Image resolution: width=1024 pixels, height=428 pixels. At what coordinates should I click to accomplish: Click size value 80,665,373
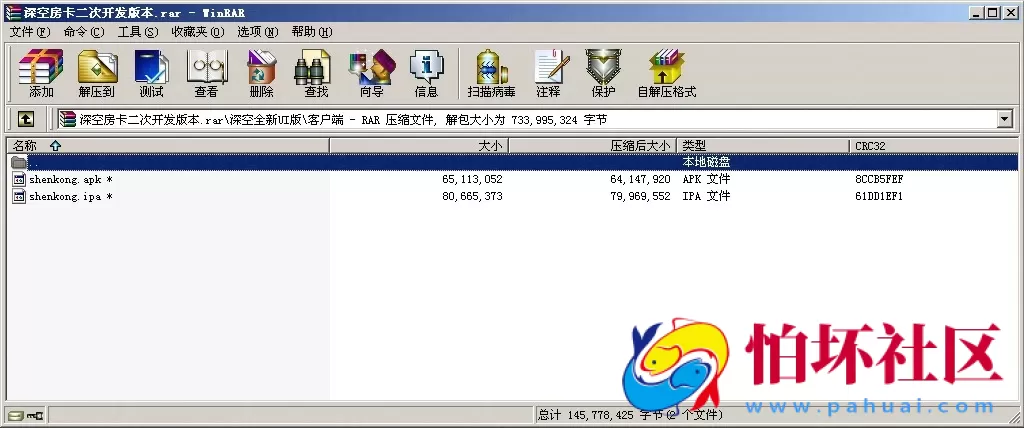[472, 196]
